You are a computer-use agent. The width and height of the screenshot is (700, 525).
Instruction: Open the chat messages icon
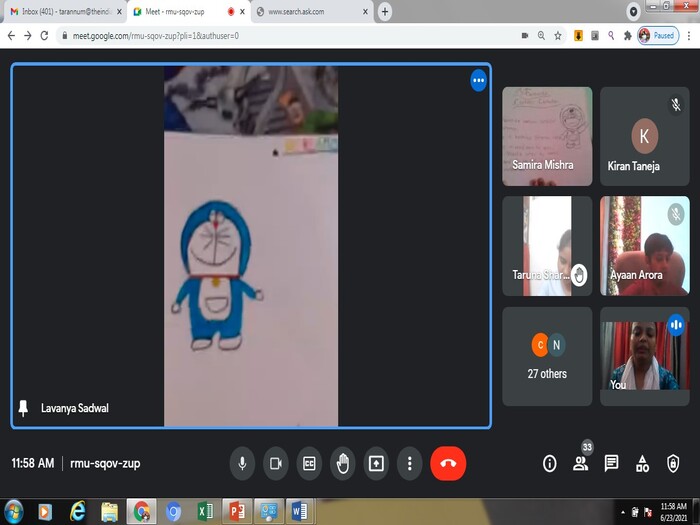(x=611, y=463)
